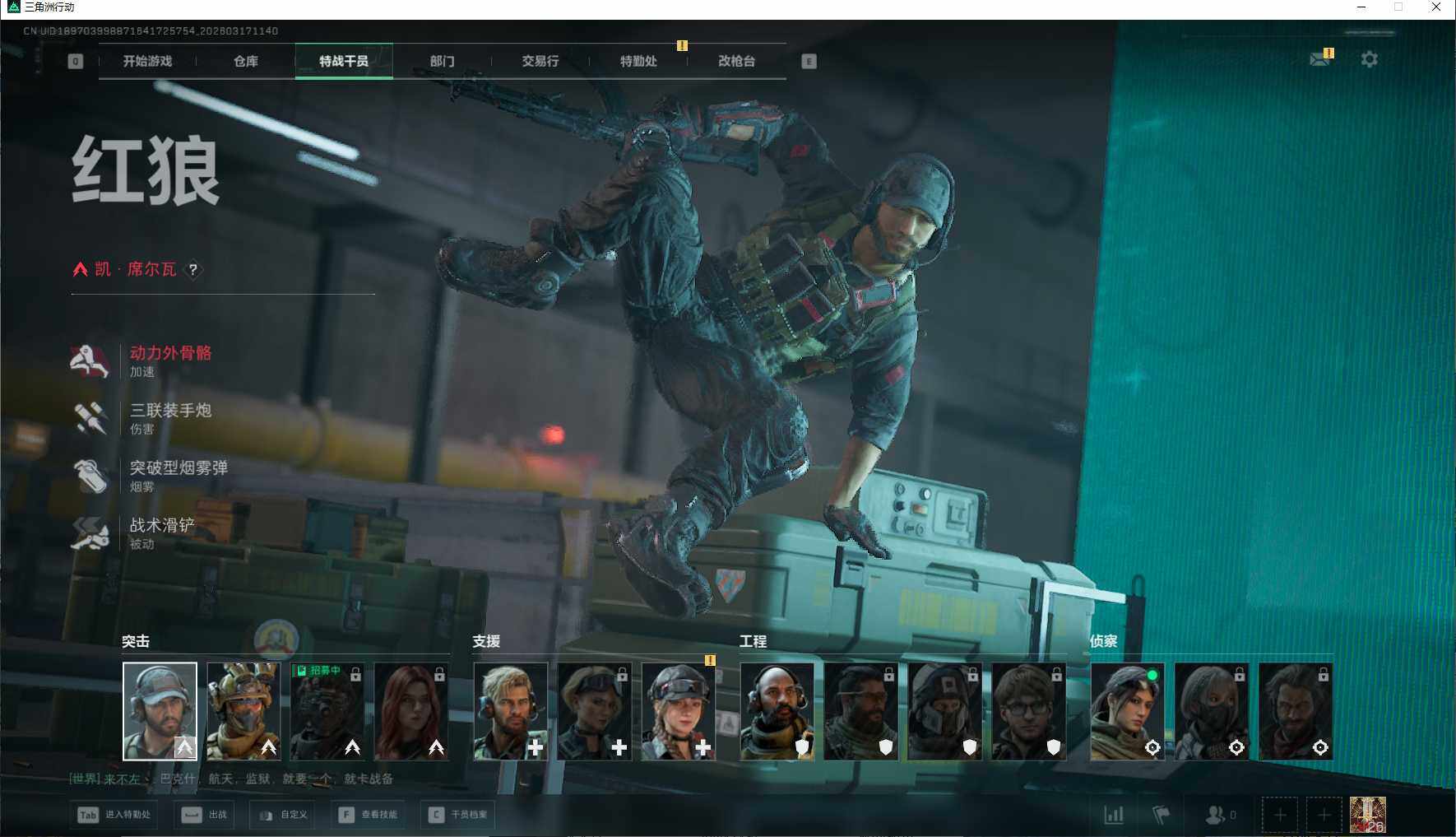Click the flag icon in bottom bar
Screen dimensions: 1456x837
pos(1161,815)
